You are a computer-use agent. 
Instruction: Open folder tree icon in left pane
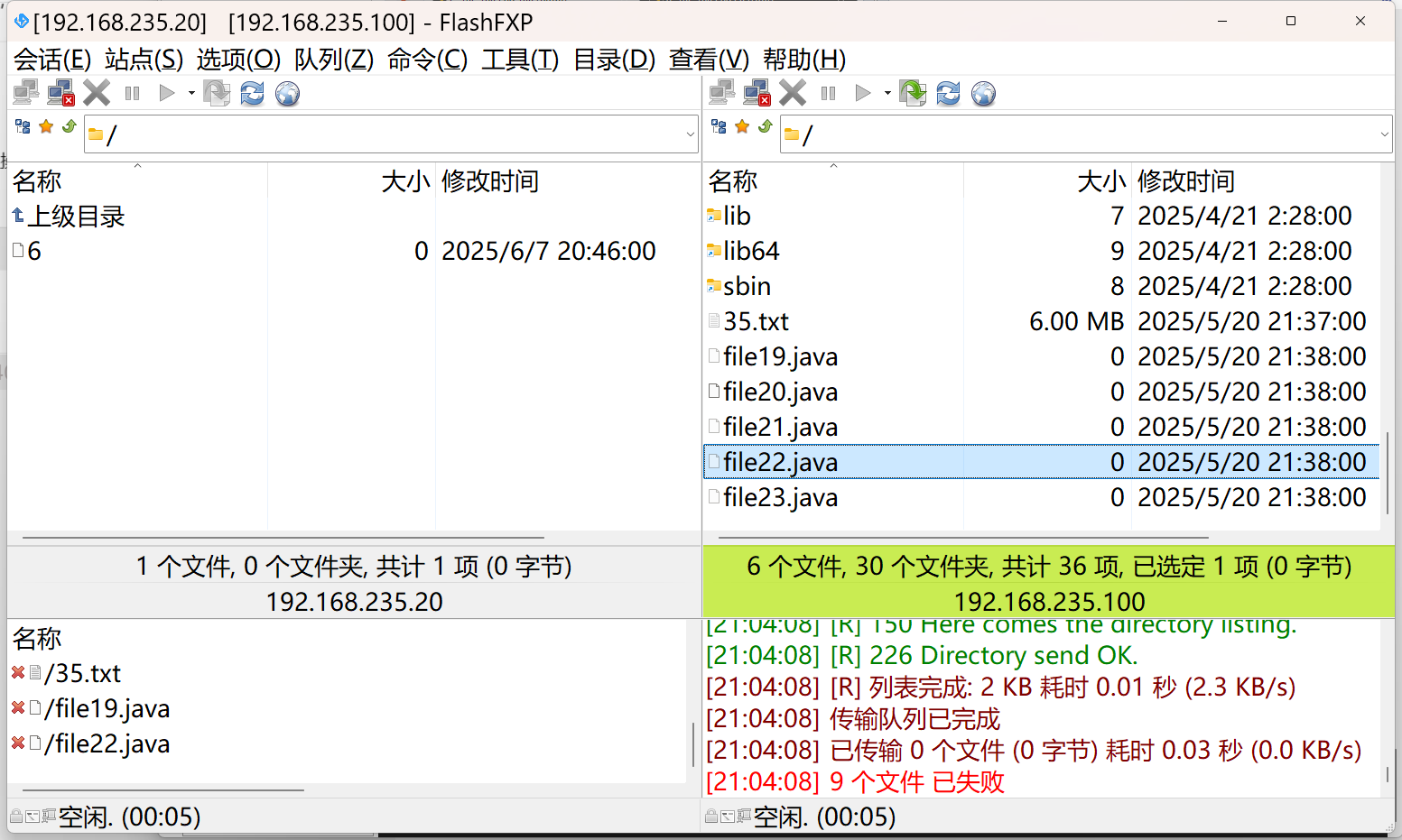pyautogui.click(x=23, y=126)
